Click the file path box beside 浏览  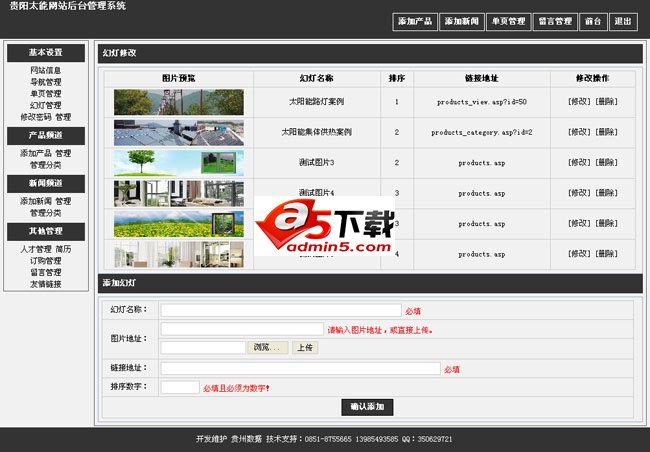point(203,348)
